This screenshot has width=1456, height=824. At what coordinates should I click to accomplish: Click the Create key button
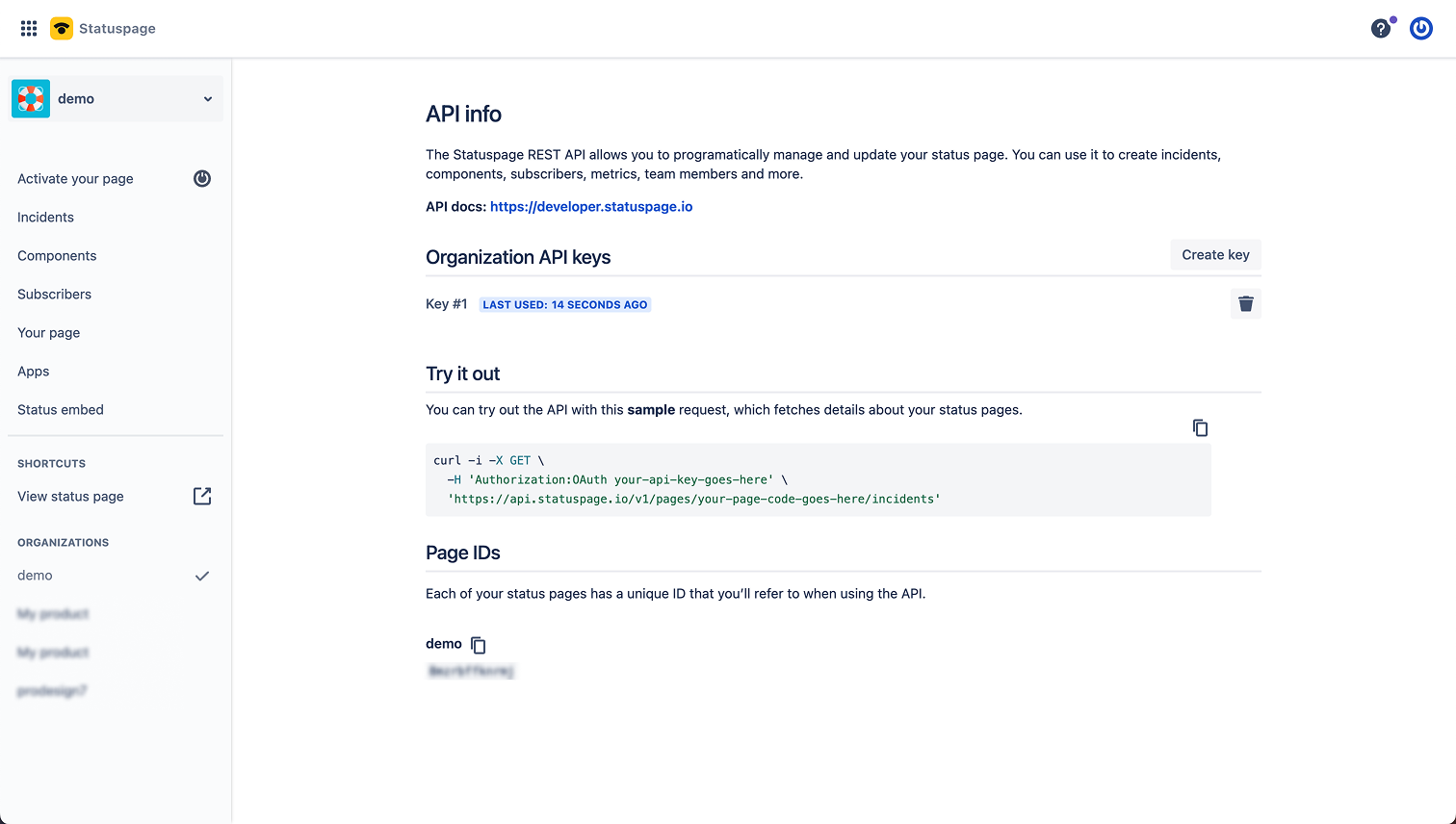1215,255
